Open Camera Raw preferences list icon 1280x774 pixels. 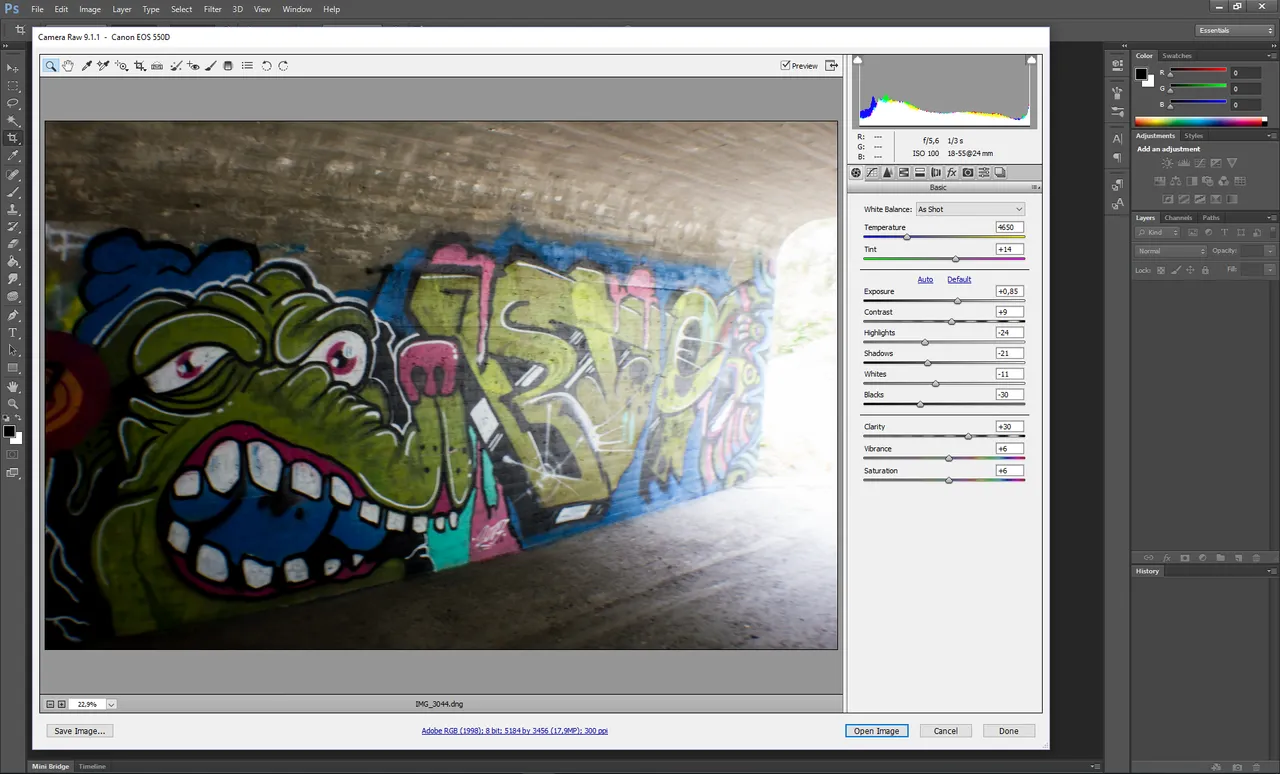point(247,66)
